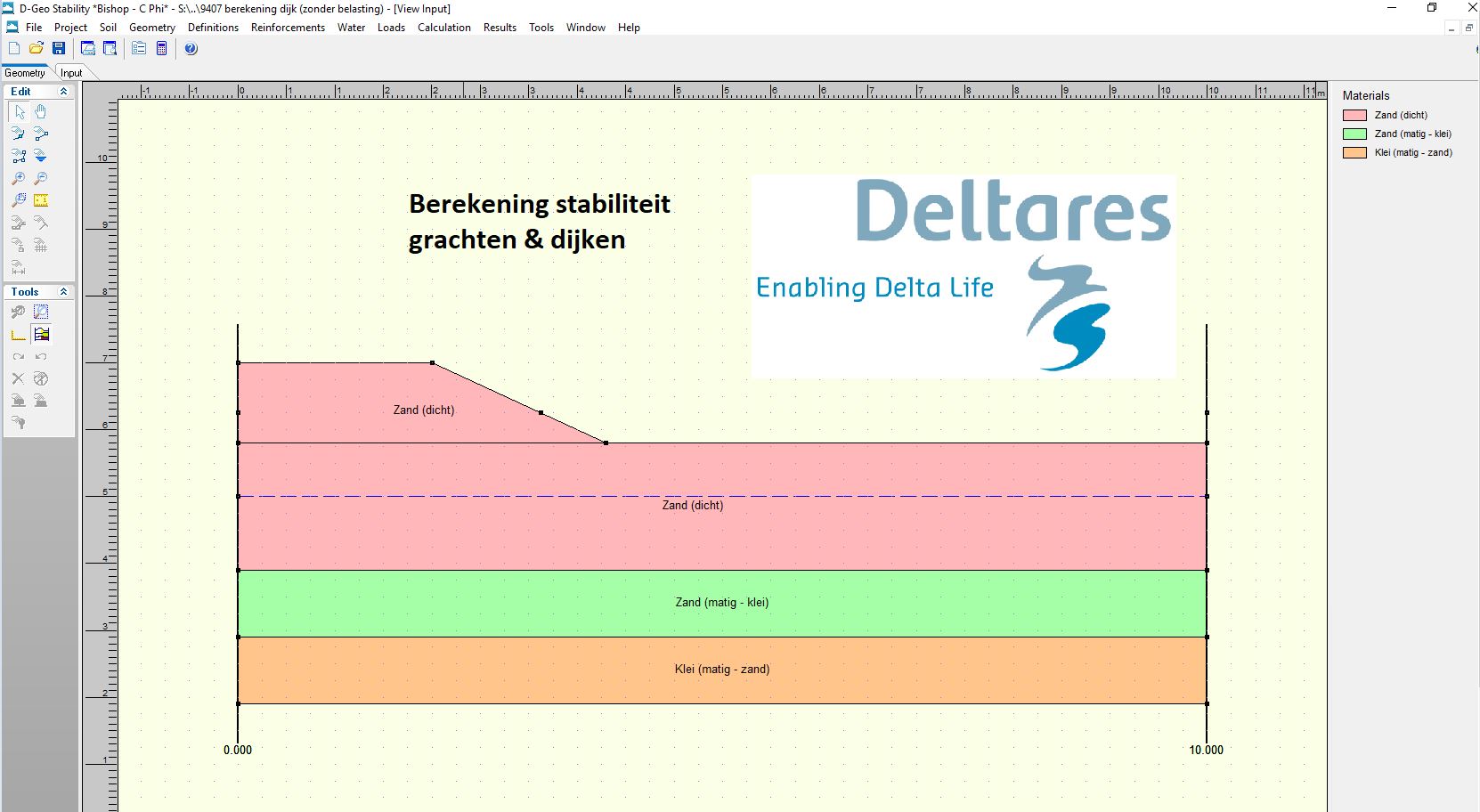Click the green Zand (matig - klei) legend swatch
The image size is (1480, 812).
[1354, 134]
